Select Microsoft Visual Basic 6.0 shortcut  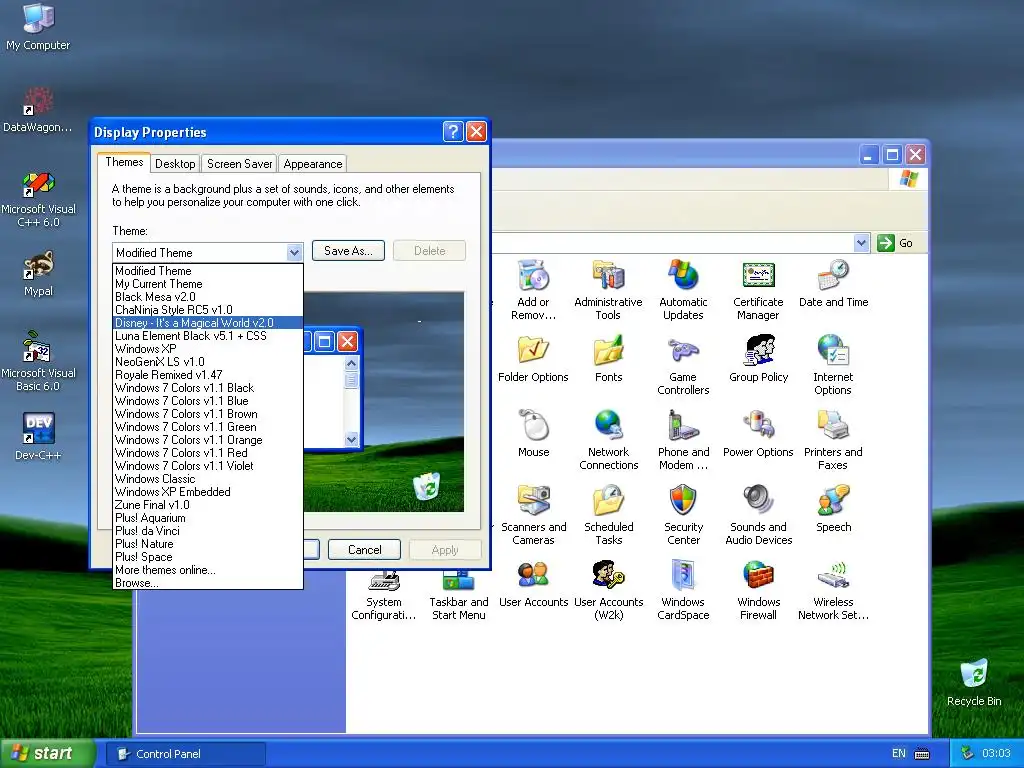[x=39, y=361]
